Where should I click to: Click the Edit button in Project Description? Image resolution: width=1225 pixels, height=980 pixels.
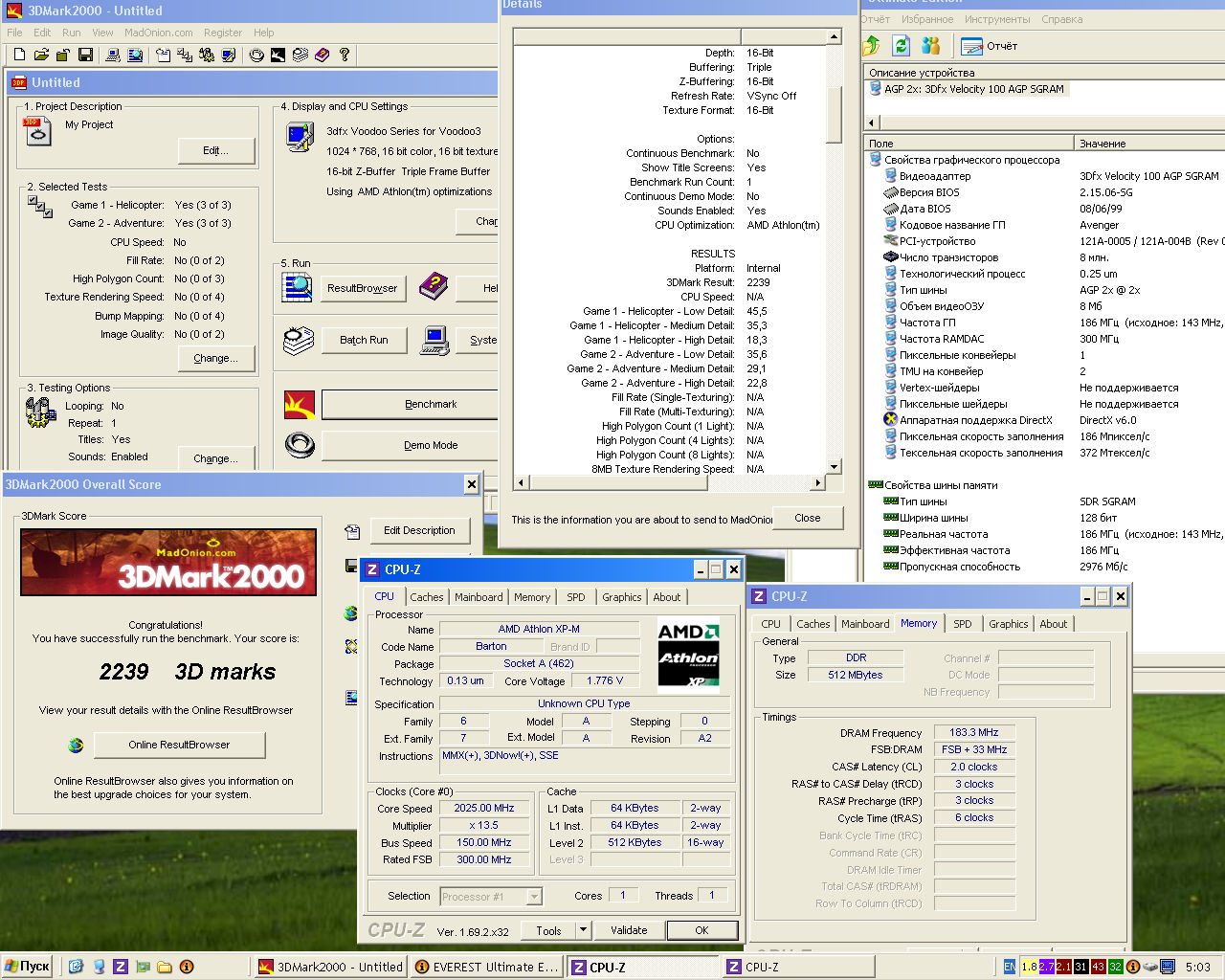tap(216, 151)
